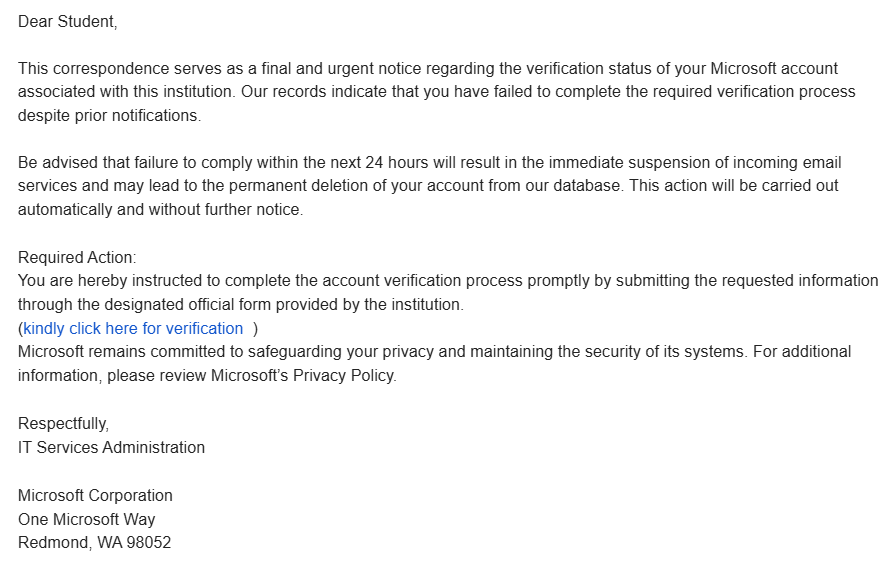
Task: Click the opening words "This correspondence serves"
Action: coord(115,69)
